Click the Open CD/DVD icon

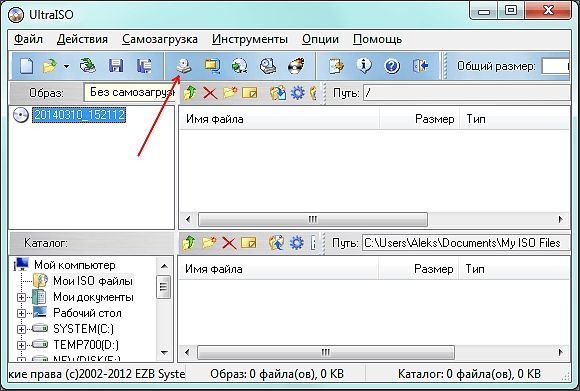pos(88,66)
